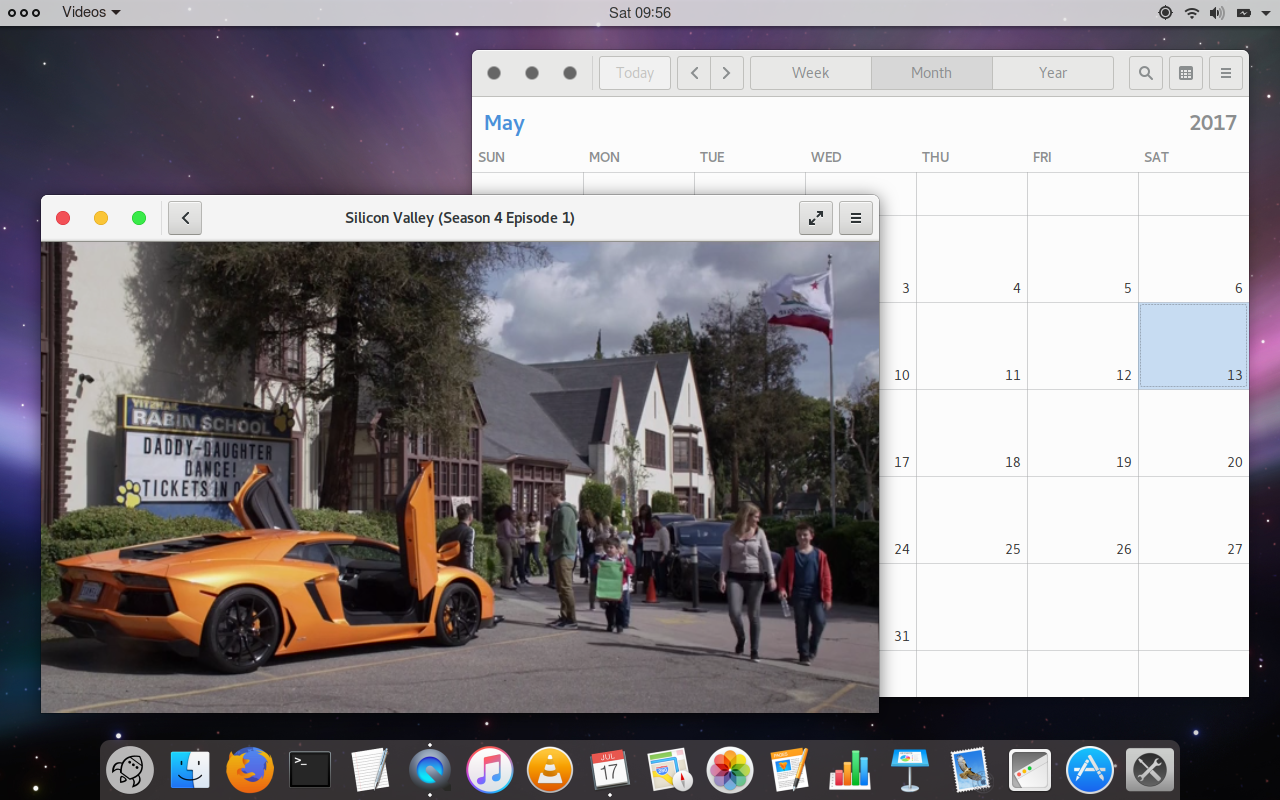Image resolution: width=1280 pixels, height=800 pixels.
Task: Open the video player hamburger menu
Action: point(856,218)
